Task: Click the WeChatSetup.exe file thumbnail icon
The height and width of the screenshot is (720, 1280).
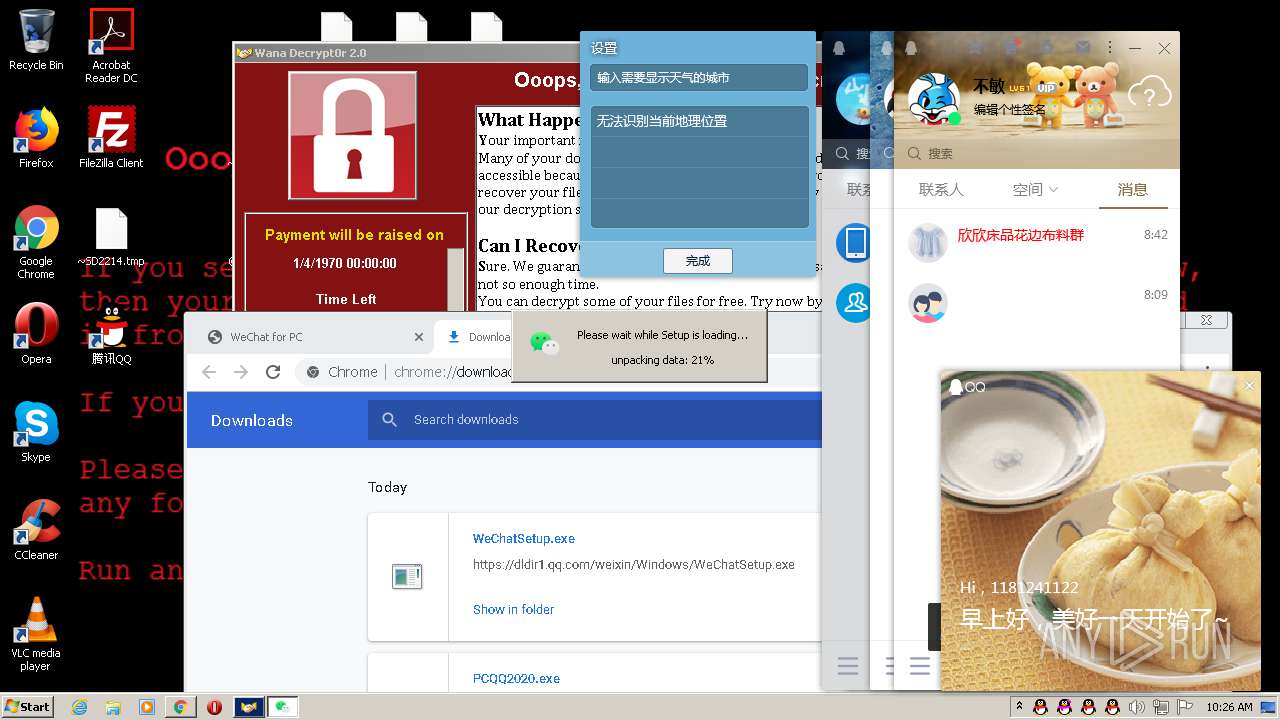Action: coord(407,576)
